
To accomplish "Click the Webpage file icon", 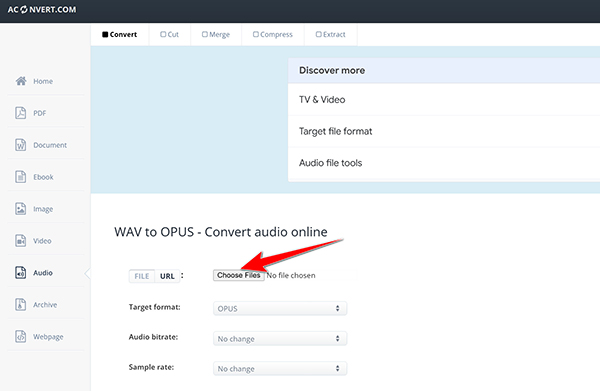I will pos(21,337).
